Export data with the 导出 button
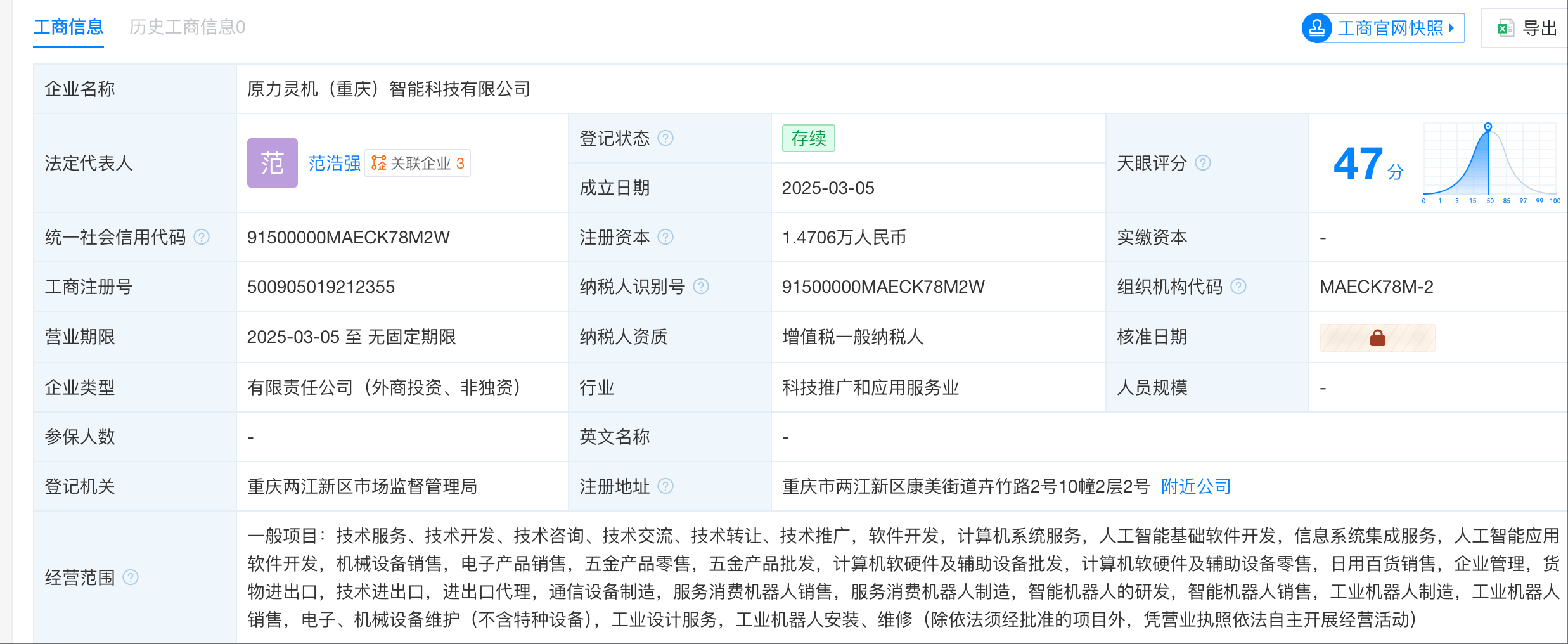Image resolution: width=1568 pixels, height=644 pixels. (1528, 29)
